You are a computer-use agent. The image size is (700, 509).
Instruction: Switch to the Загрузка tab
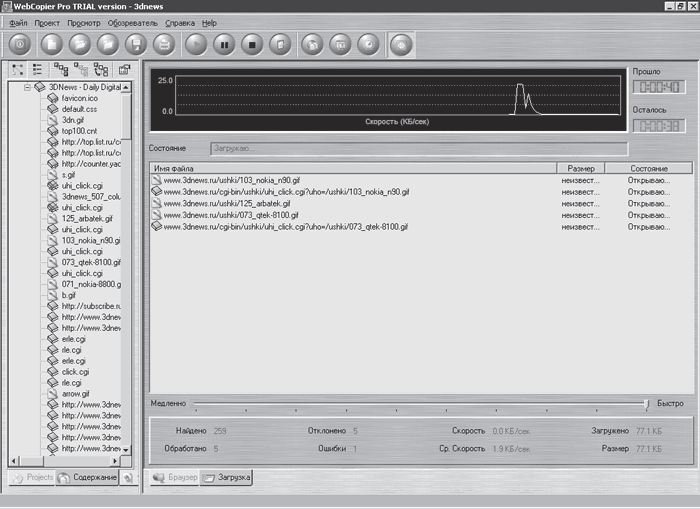click(x=226, y=477)
